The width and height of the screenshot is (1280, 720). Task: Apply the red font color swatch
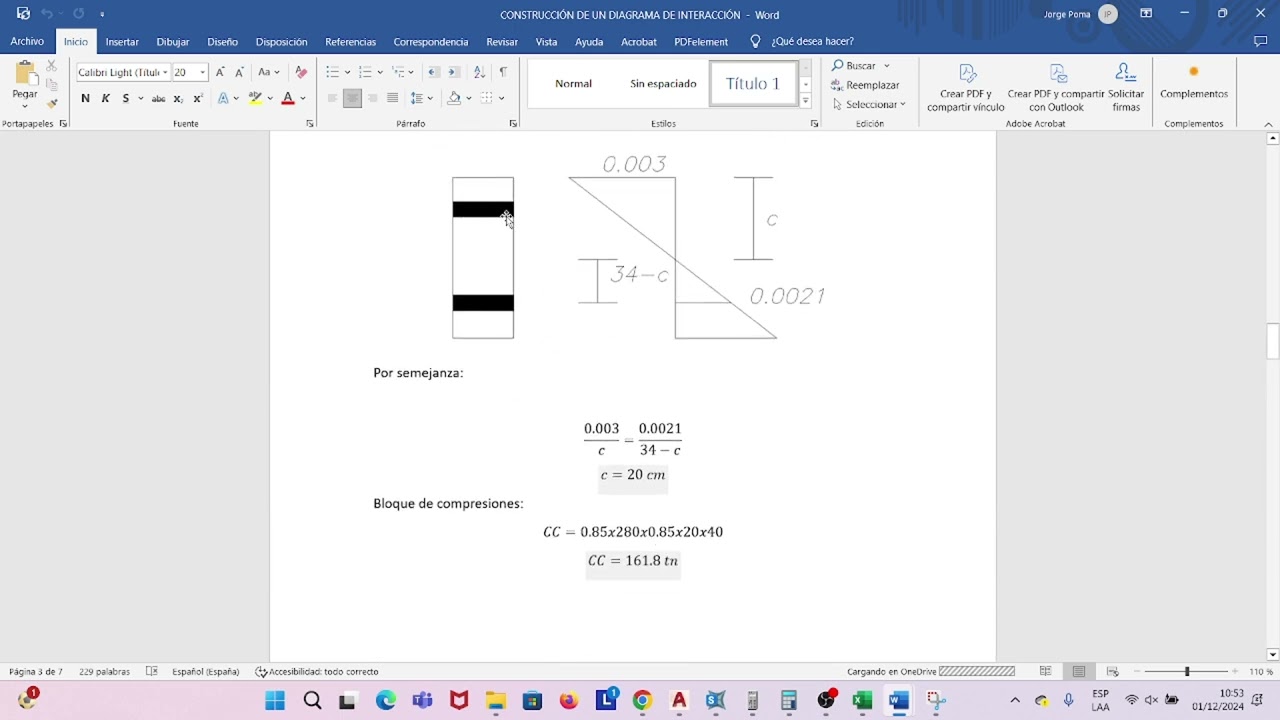pyautogui.click(x=288, y=98)
